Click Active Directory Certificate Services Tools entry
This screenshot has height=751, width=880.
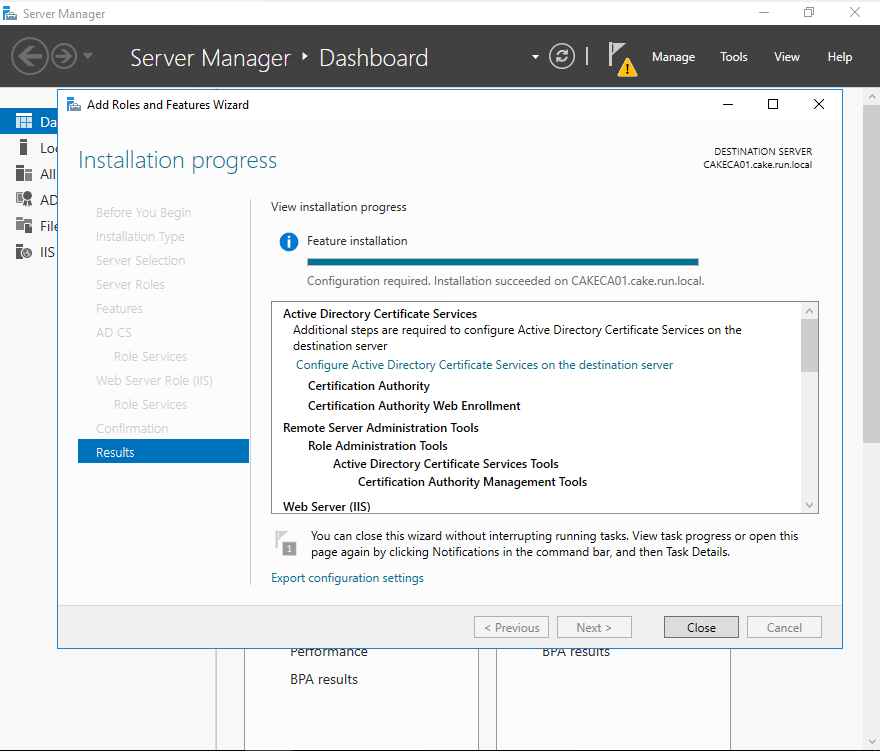coord(446,464)
